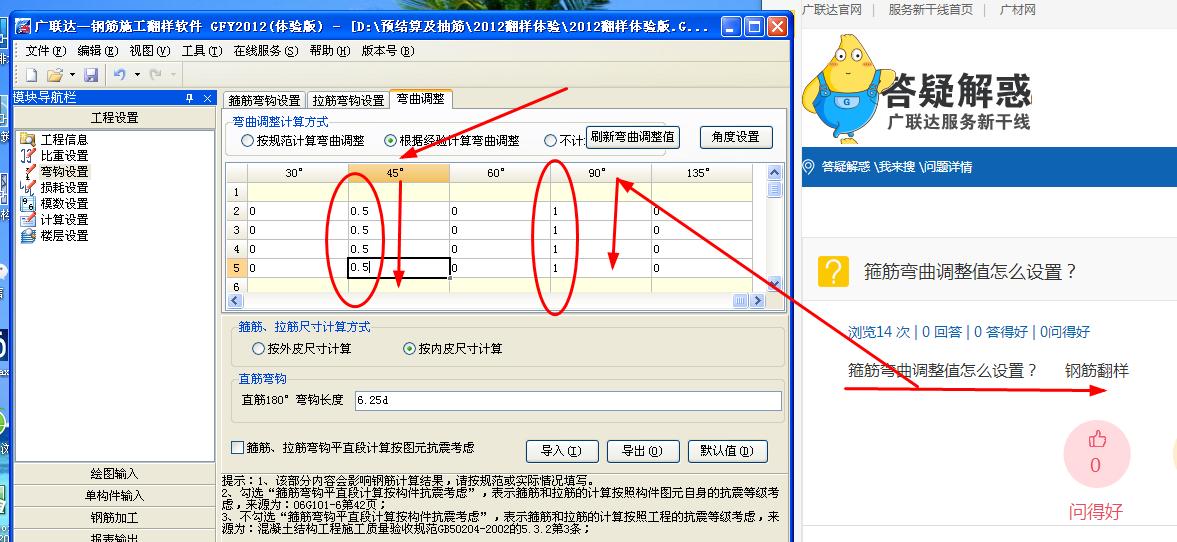Click the 钢筋翻样 tag on webpage
The image size is (1177, 542).
(1097, 370)
